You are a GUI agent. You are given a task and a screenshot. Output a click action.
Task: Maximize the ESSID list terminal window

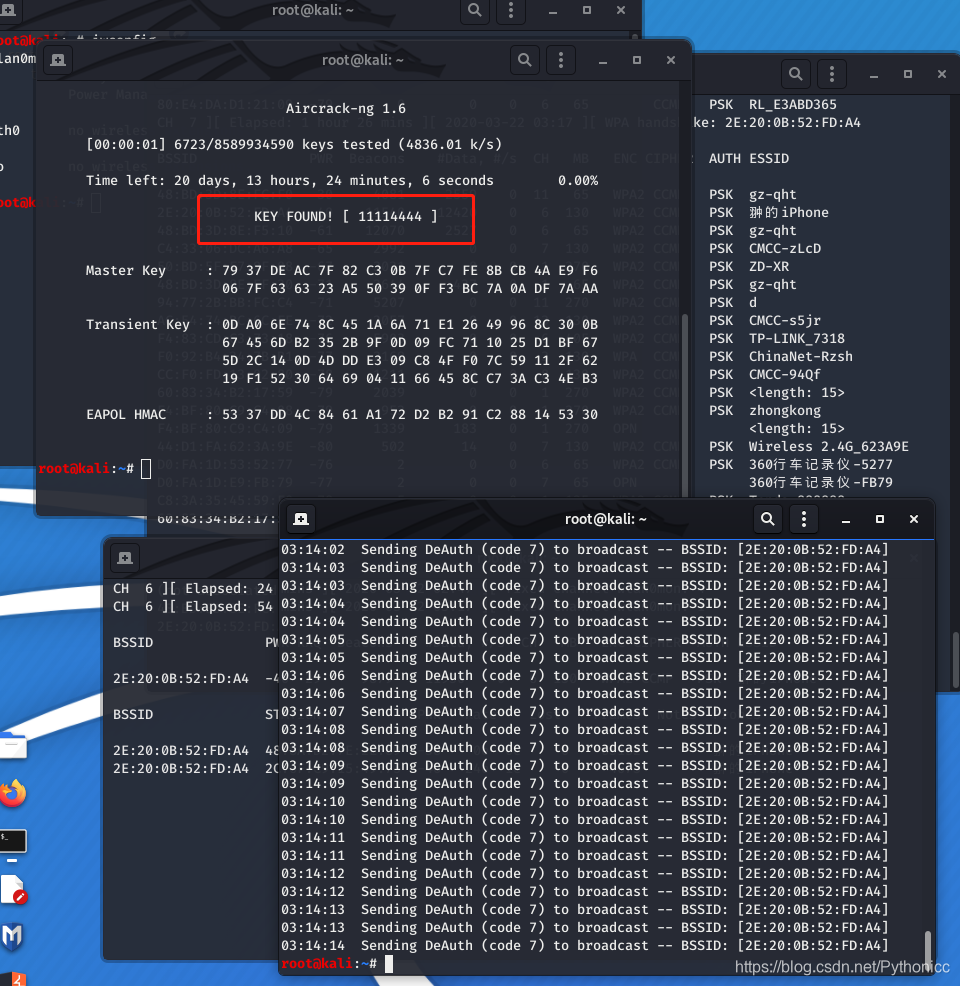click(x=907, y=74)
